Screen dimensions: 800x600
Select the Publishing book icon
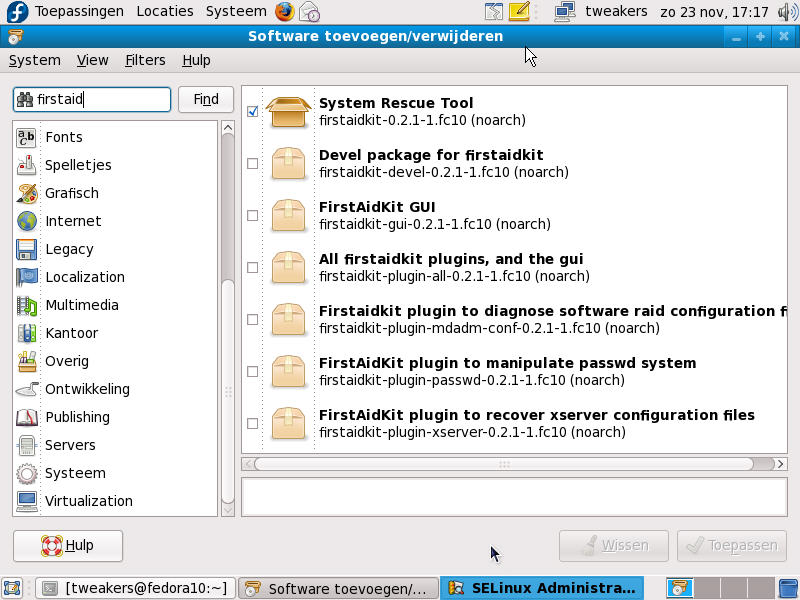pyautogui.click(x=26, y=417)
